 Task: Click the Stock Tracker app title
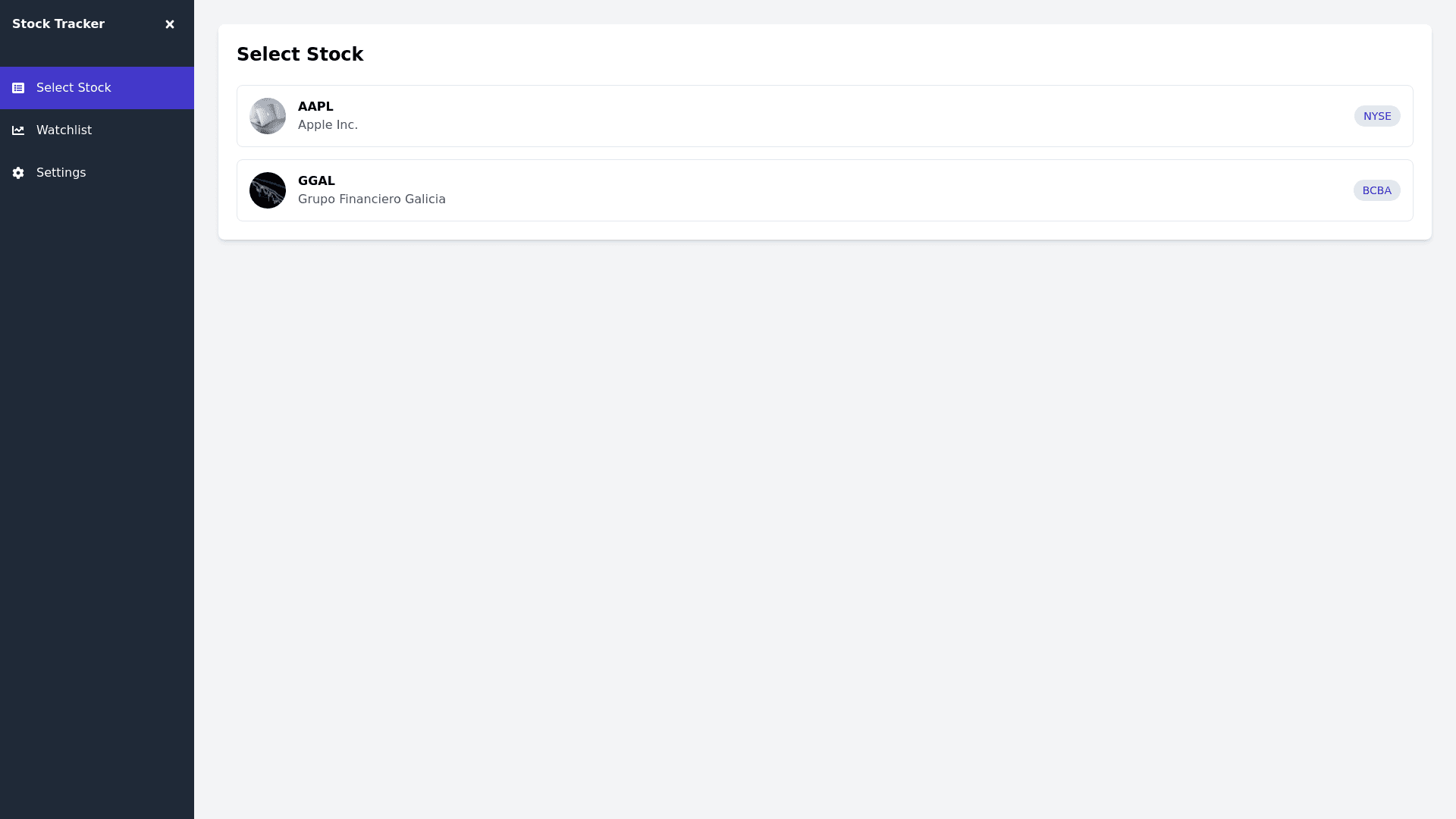pyautogui.click(x=58, y=24)
